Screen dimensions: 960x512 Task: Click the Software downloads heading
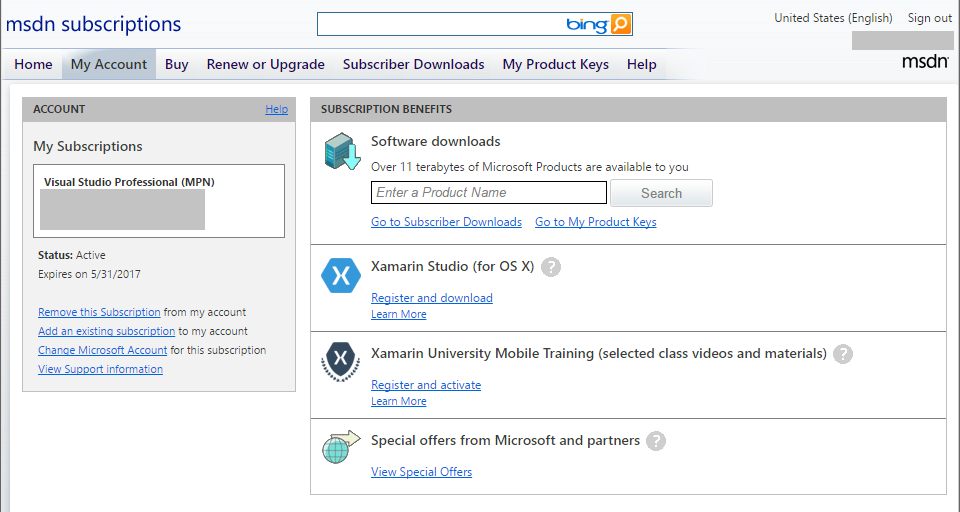click(x=435, y=141)
